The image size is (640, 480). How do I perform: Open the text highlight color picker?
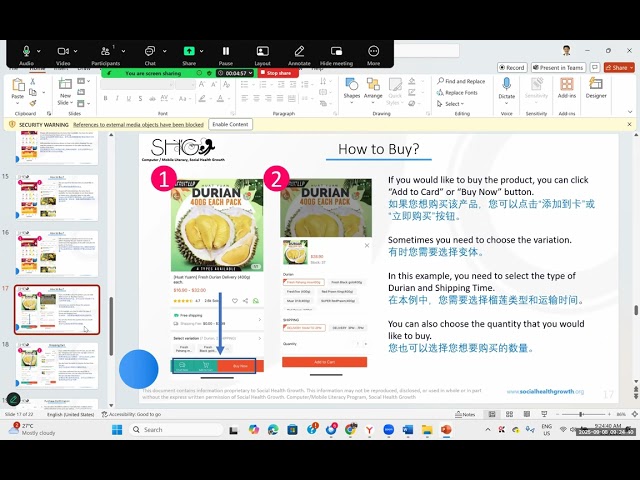[202, 98]
